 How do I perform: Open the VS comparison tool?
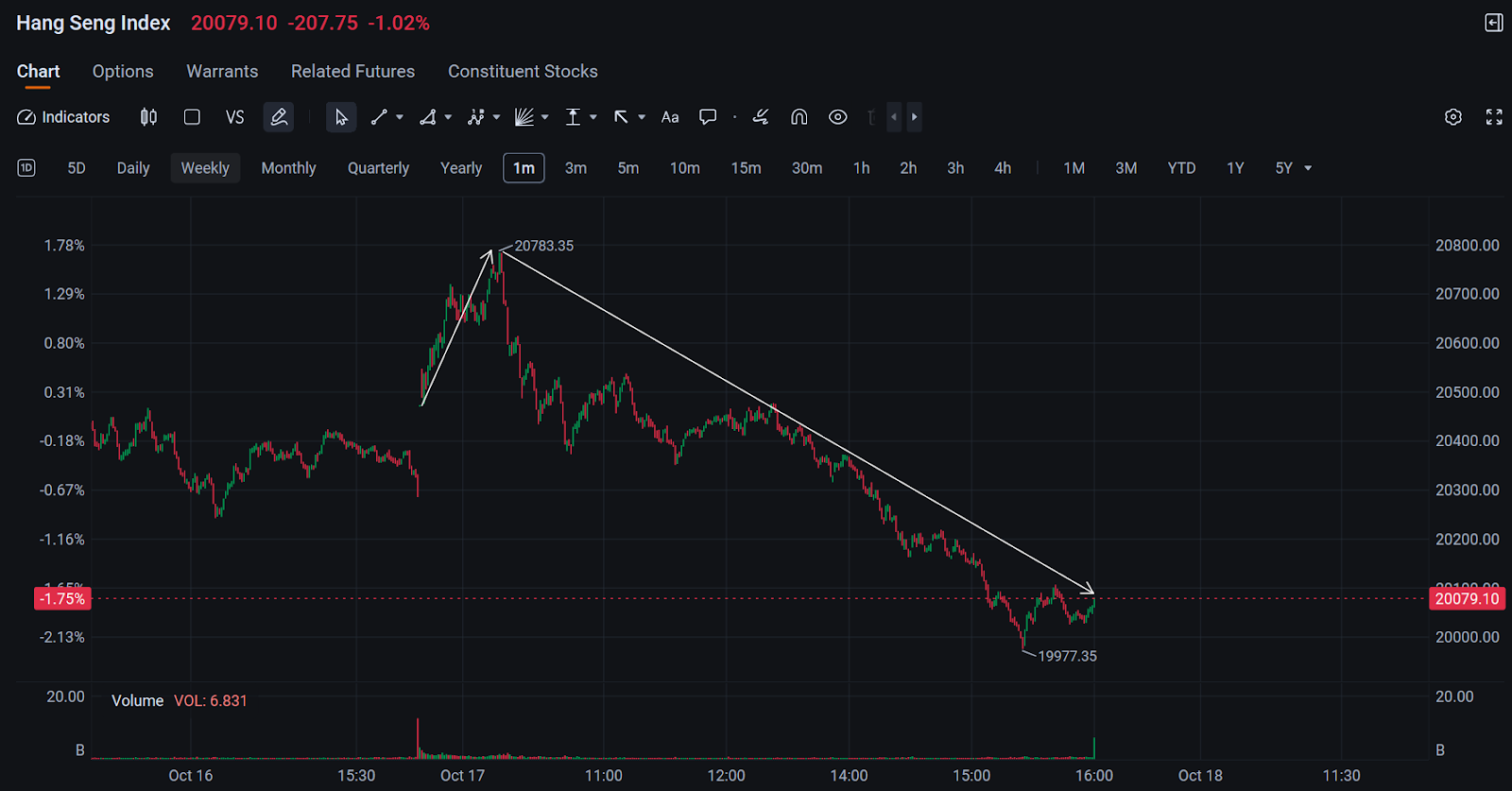[234, 117]
